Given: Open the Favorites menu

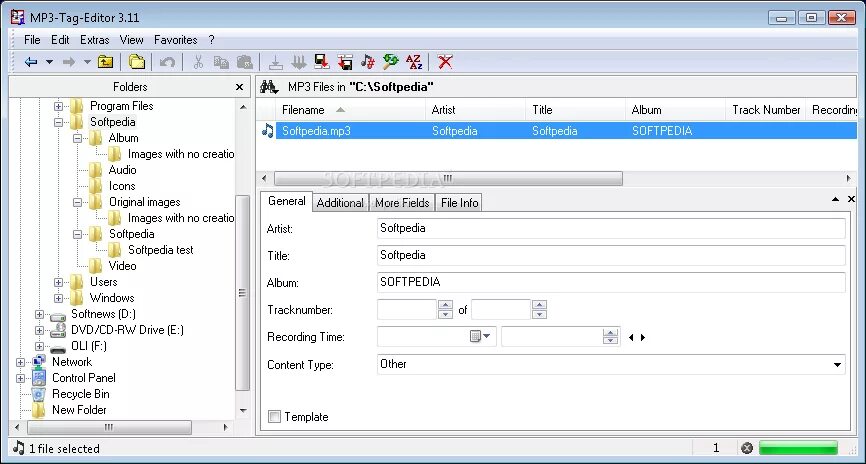Looking at the screenshot, I should point(176,40).
